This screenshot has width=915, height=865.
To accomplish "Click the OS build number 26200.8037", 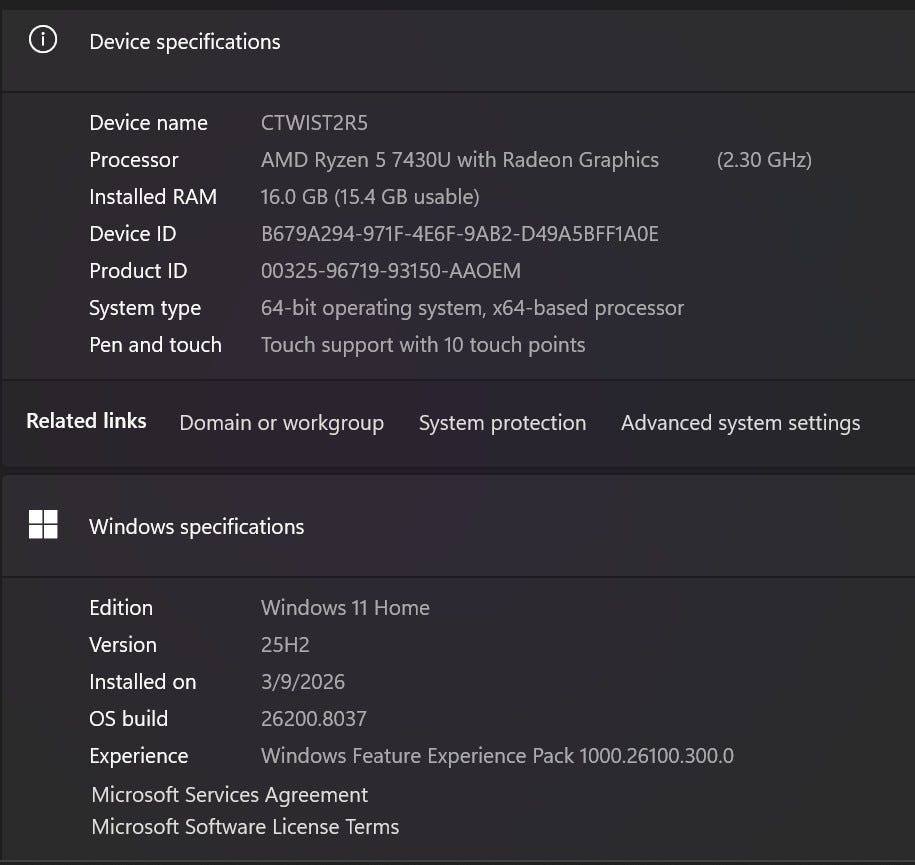I will click(313, 719).
